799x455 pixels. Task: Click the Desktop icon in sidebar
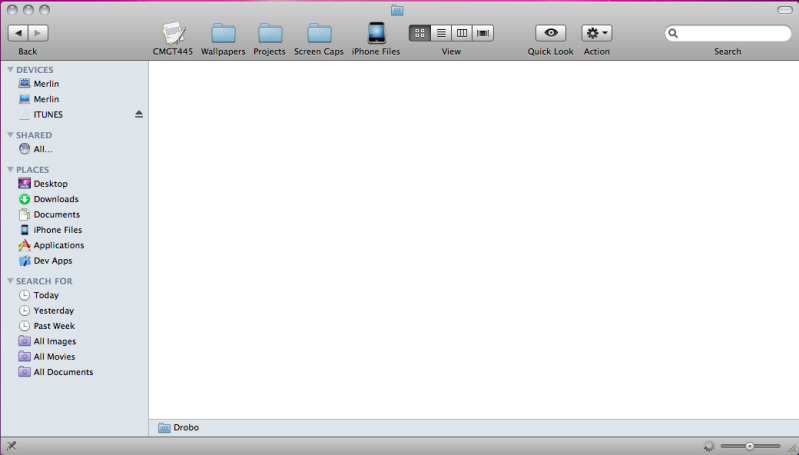[x=24, y=183]
